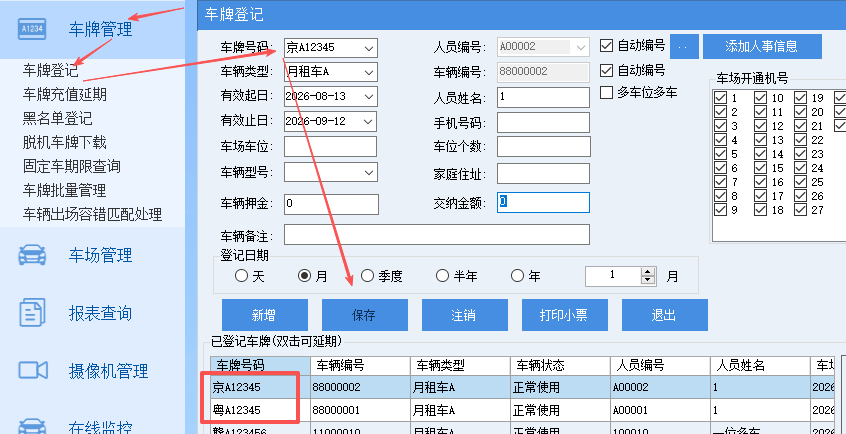Expand the 有效止日 date picker
This screenshot has width=846, height=434.
(x=369, y=121)
